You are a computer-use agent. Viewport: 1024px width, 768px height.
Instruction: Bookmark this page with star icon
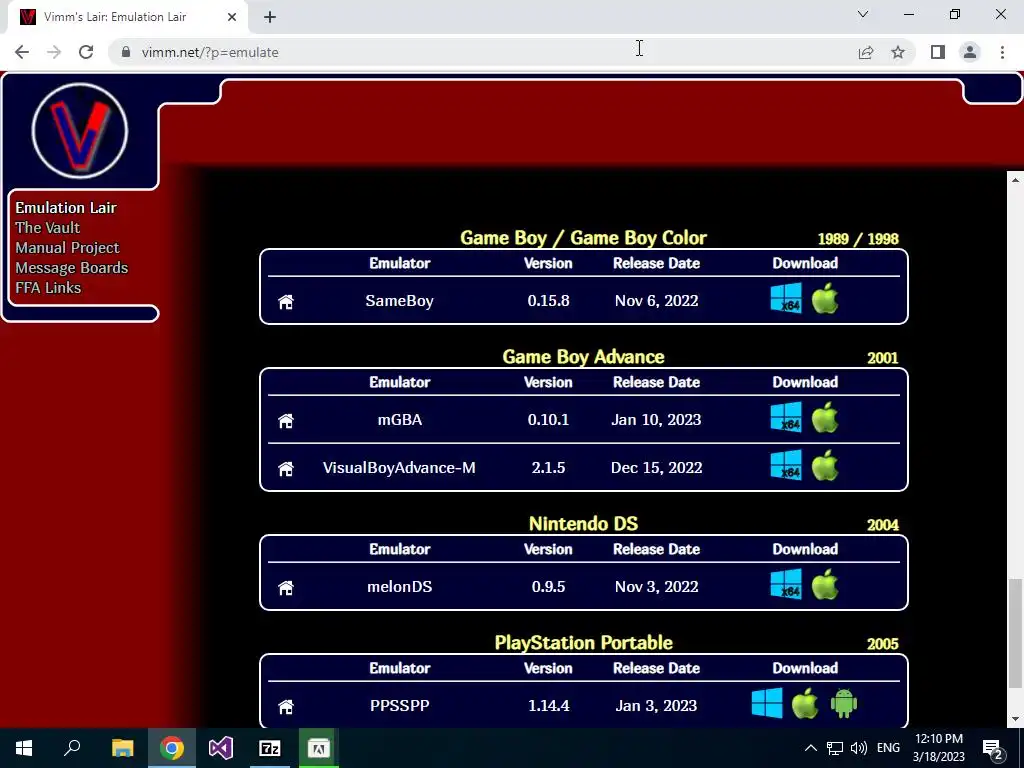pos(898,52)
